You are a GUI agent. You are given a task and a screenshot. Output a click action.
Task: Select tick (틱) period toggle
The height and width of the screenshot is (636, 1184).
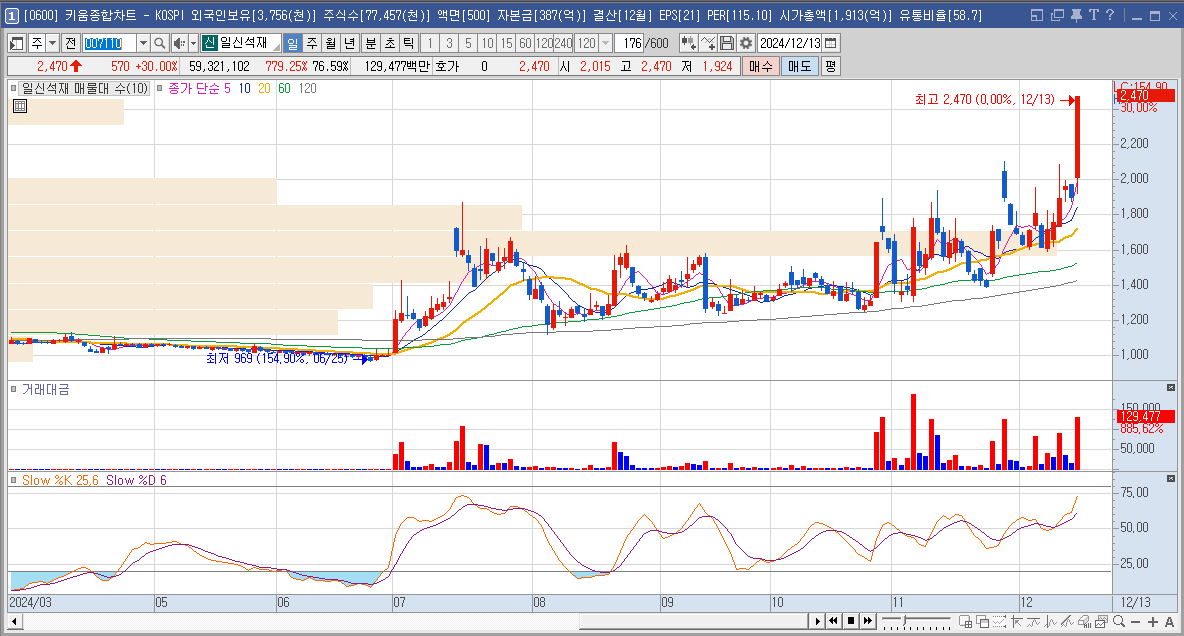tap(409, 44)
